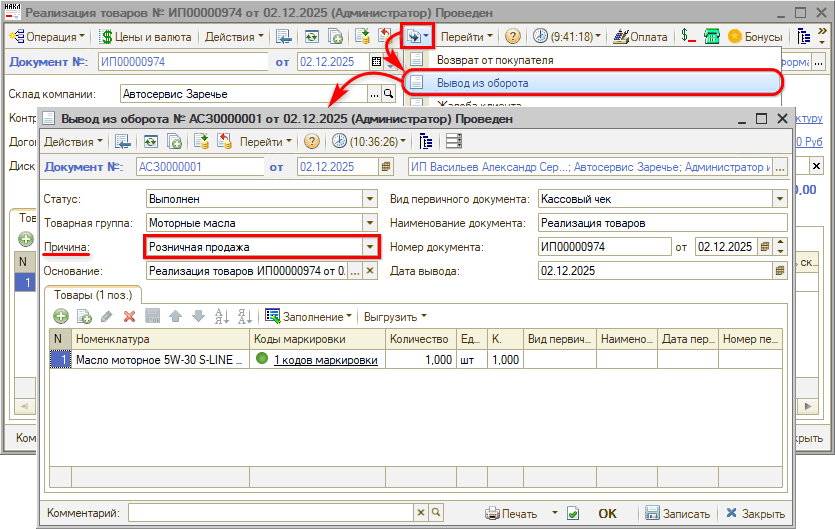The width and height of the screenshot is (835, 529).
Task: Click into the Комментарий input field
Action: 268,514
